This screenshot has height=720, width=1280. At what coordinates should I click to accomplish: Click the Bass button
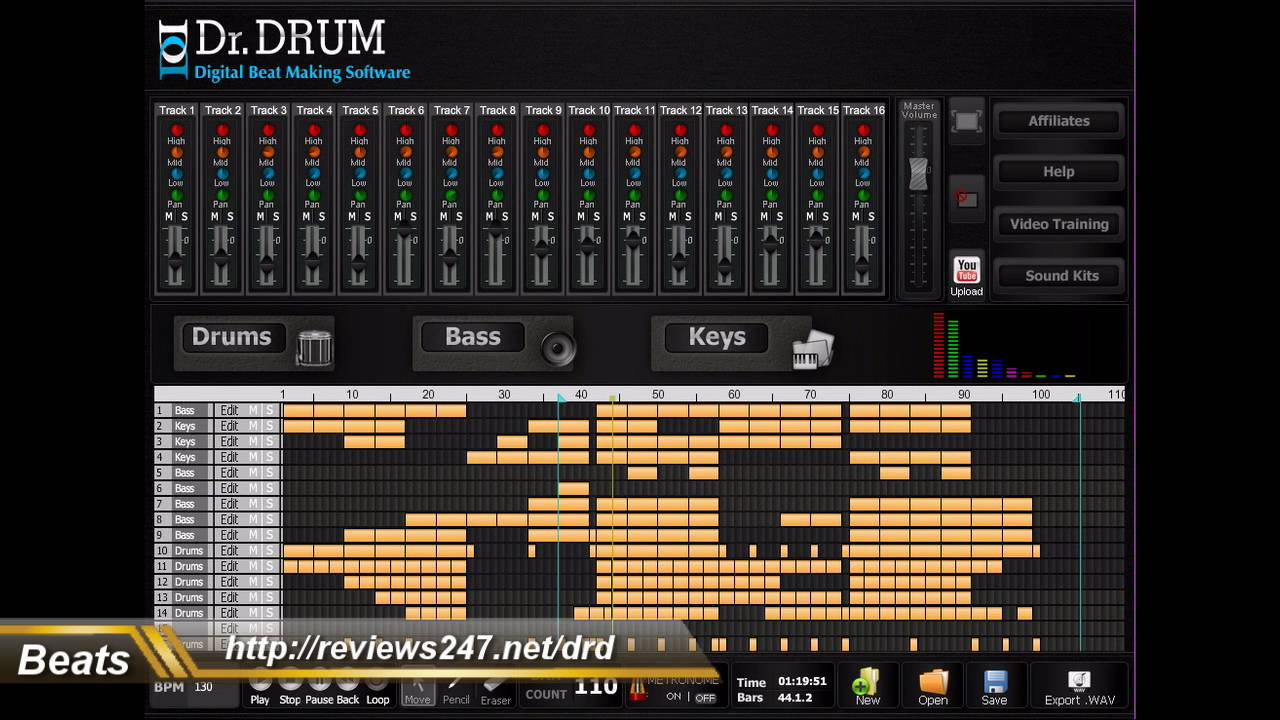point(473,337)
